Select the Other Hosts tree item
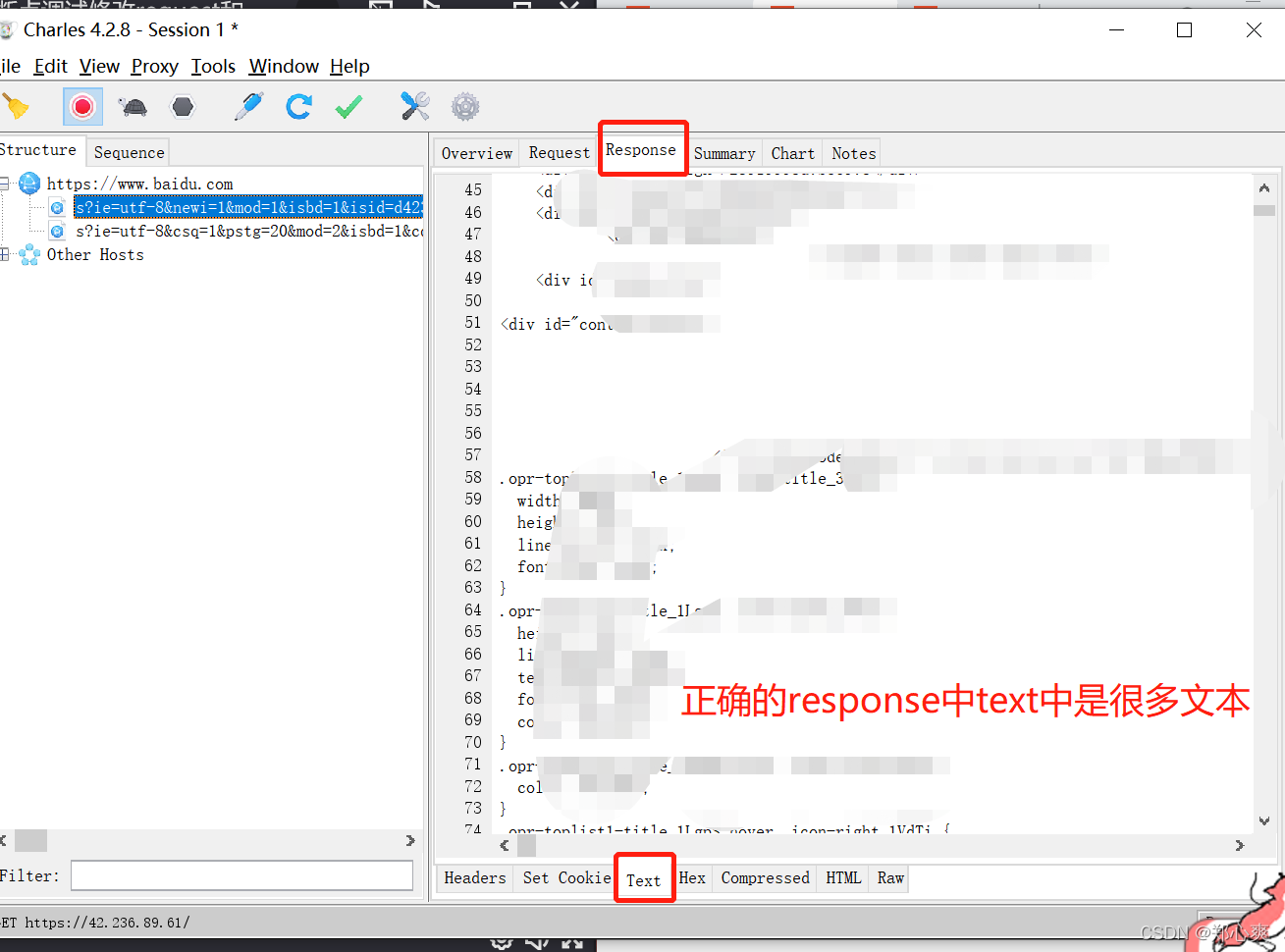The height and width of the screenshot is (952, 1285). (95, 254)
